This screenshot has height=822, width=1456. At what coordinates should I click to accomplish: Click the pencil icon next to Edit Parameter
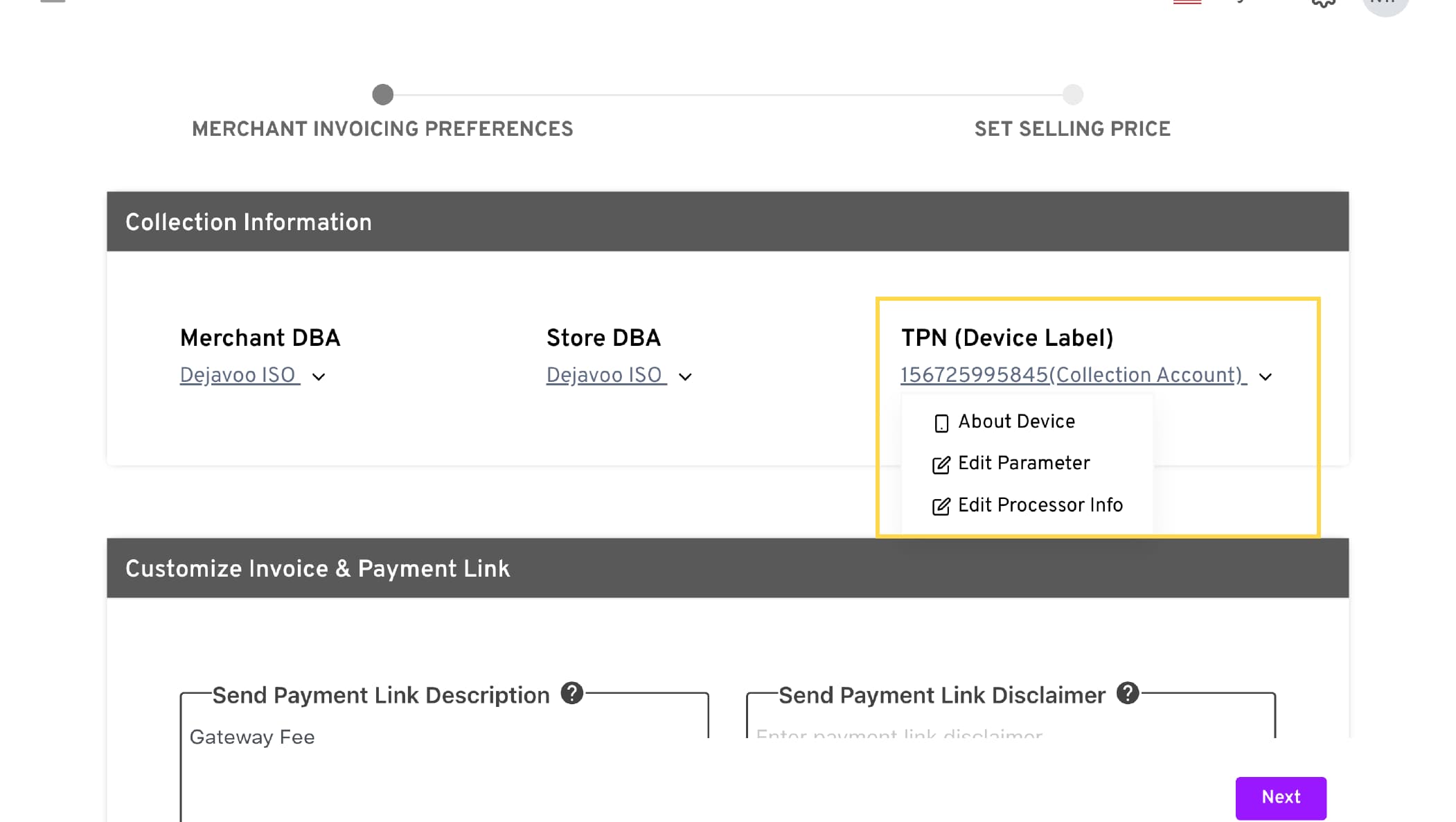(941, 464)
